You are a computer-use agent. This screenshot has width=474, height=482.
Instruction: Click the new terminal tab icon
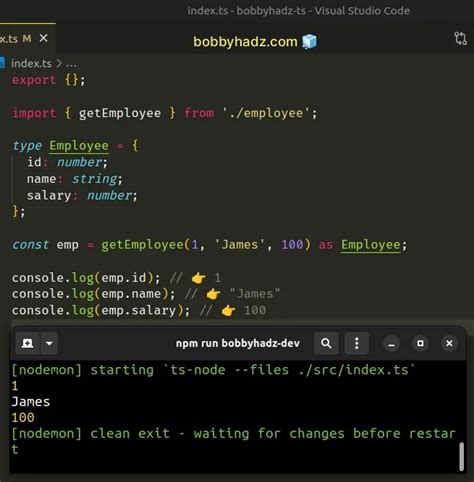point(27,343)
